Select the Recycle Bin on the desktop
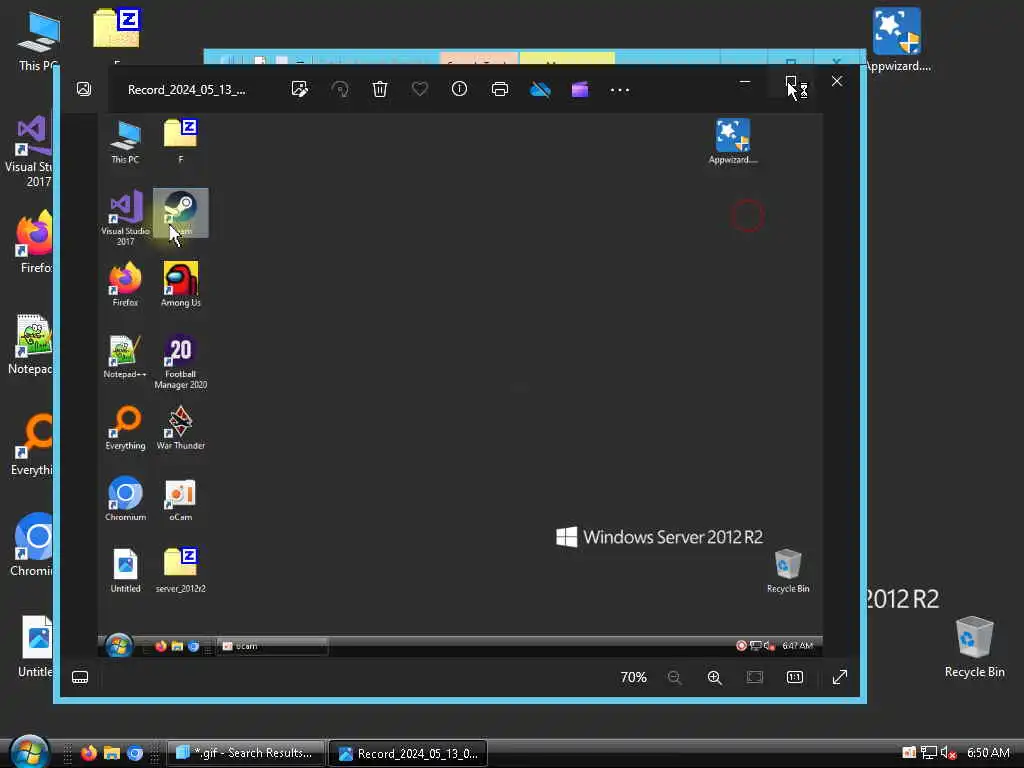 [x=974, y=647]
